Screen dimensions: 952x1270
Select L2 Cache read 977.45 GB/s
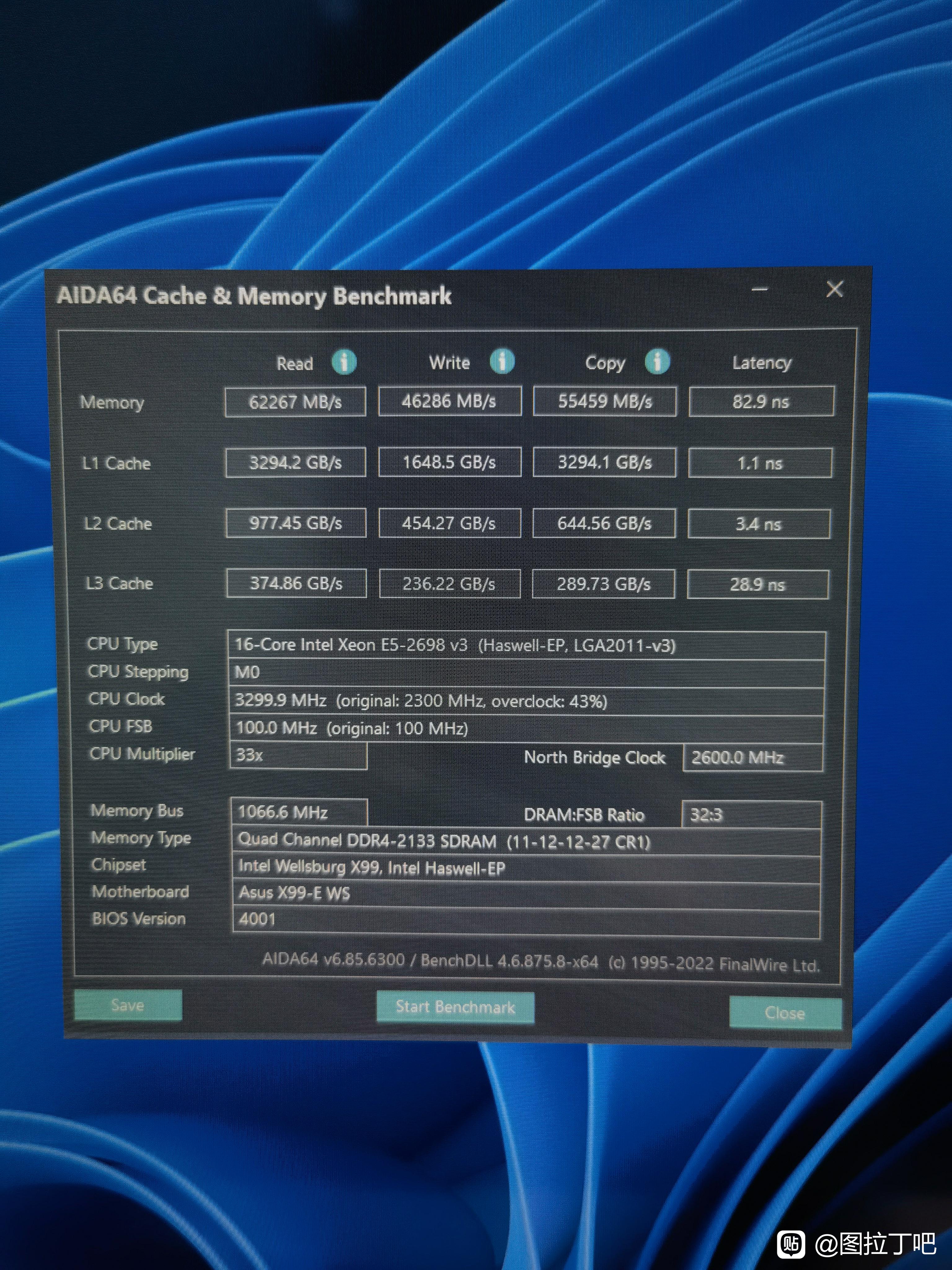(296, 523)
